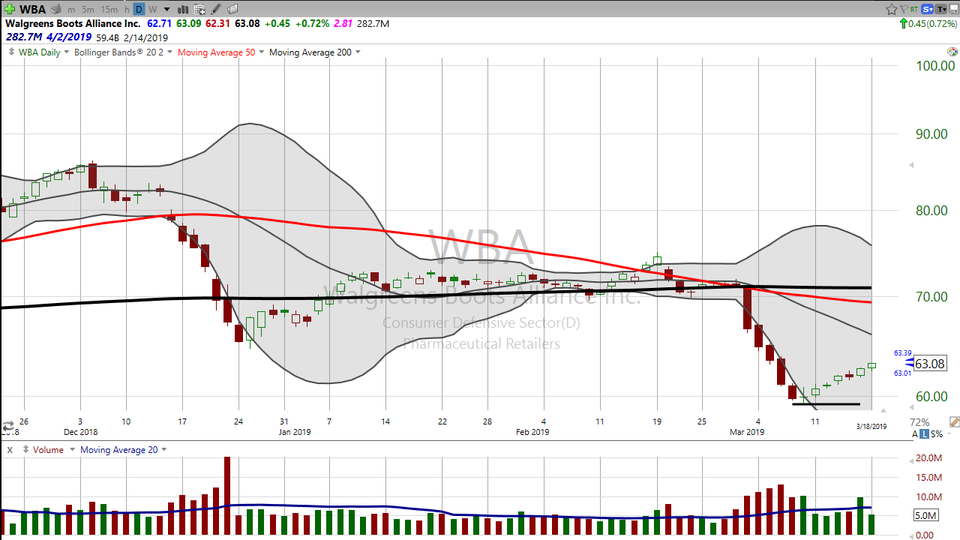Image resolution: width=960 pixels, height=540 pixels.
Task: Open the blue S dropdown button
Action: [928, 9]
